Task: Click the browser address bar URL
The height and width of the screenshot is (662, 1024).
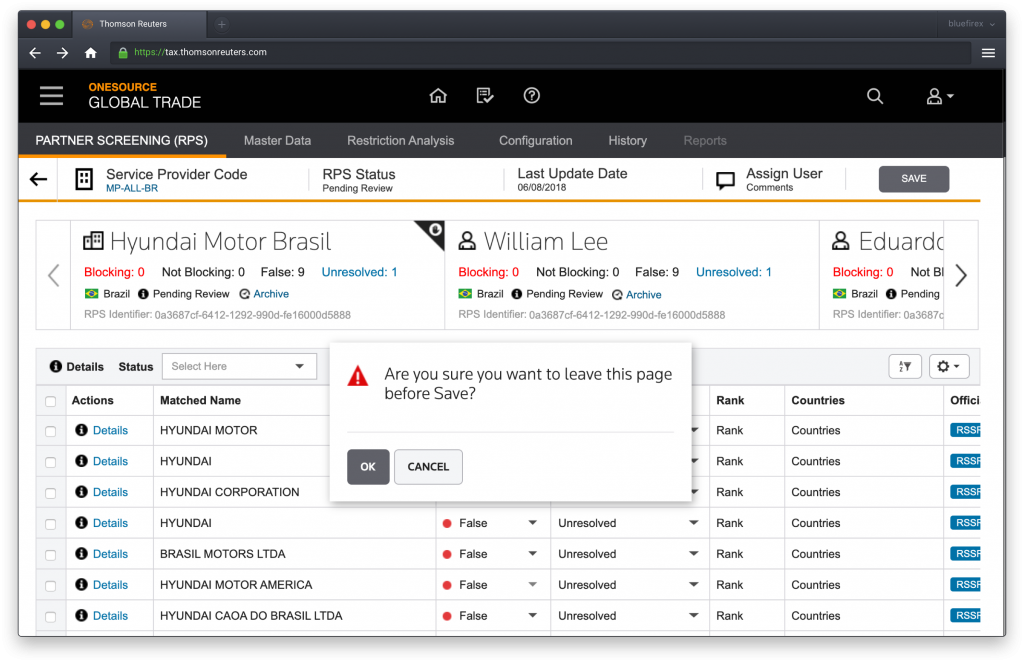Action: tap(200, 52)
